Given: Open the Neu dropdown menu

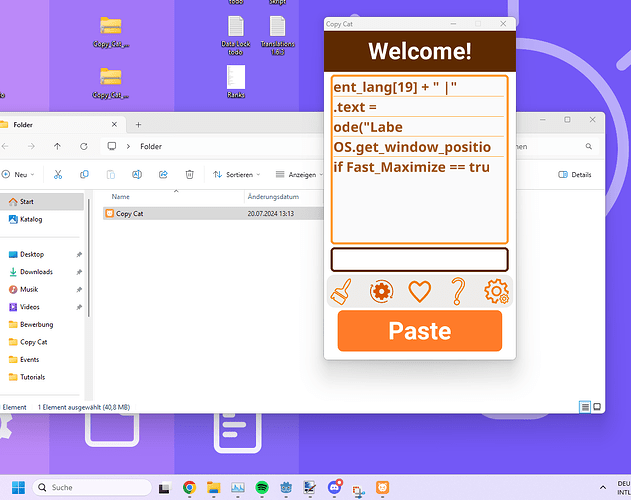Looking at the screenshot, I should [x=20, y=174].
